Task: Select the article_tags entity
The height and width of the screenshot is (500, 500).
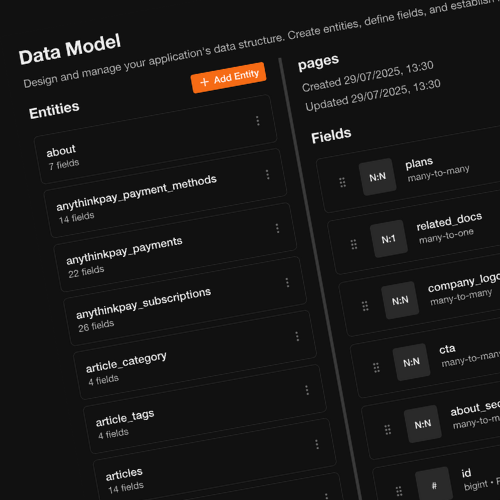Action: [205, 409]
